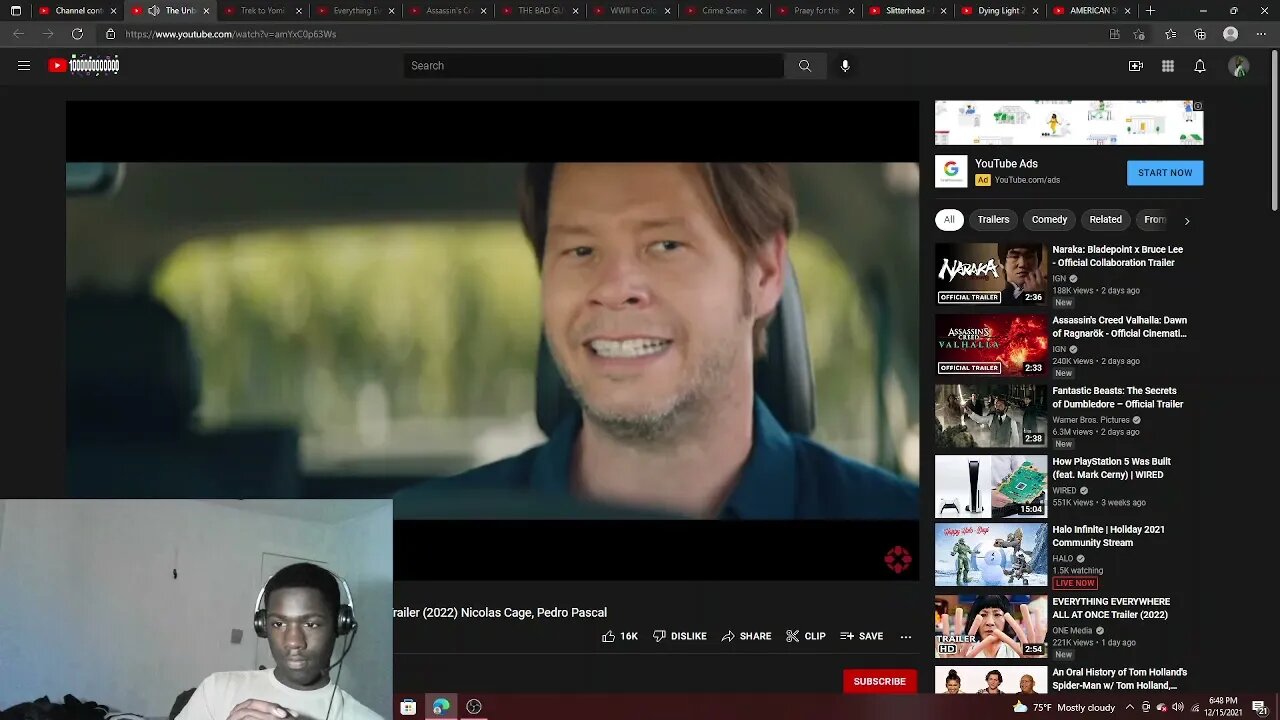1280x720 pixels.
Task: Open the Halo Infinite Holiday stream thumbnail
Action: 991,555
